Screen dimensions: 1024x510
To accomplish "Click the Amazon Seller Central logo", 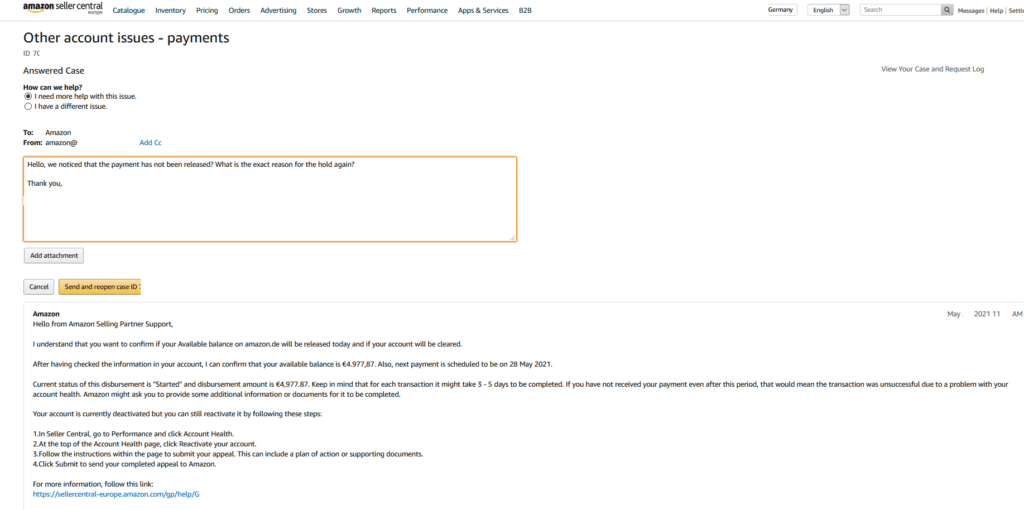I will 63,8.
